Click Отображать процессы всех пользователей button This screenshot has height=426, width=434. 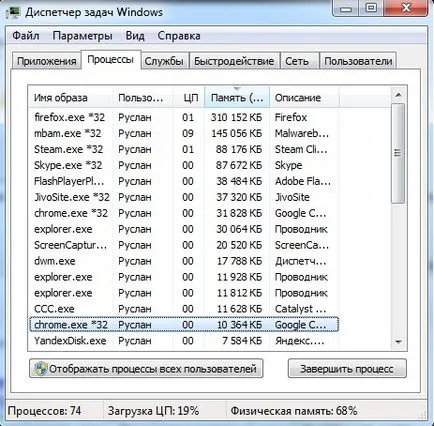146,368
